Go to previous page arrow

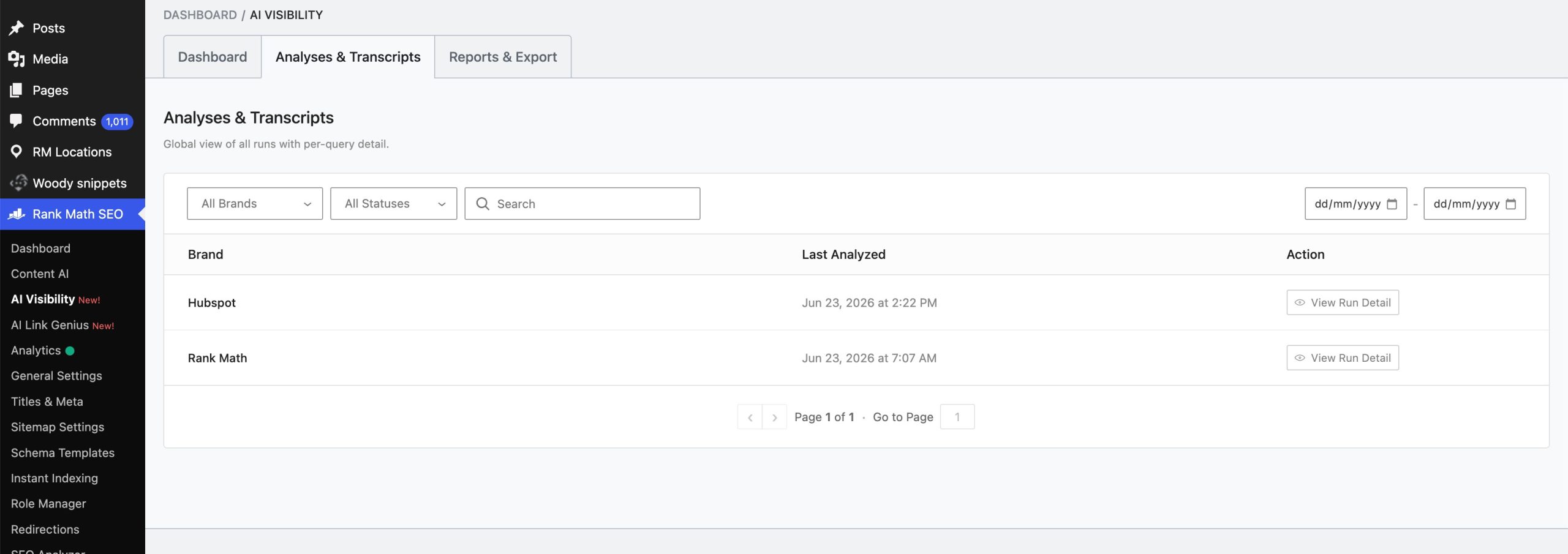[750, 417]
